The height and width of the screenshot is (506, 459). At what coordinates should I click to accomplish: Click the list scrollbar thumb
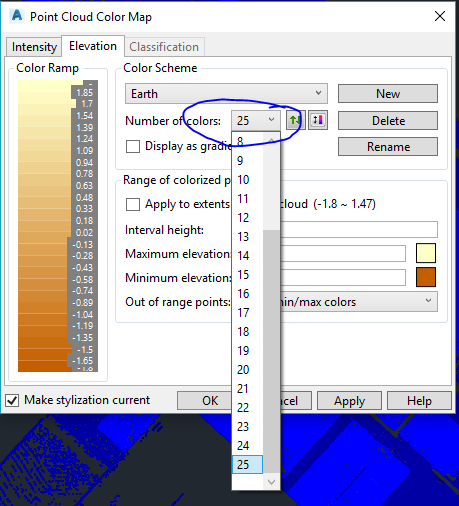271,351
